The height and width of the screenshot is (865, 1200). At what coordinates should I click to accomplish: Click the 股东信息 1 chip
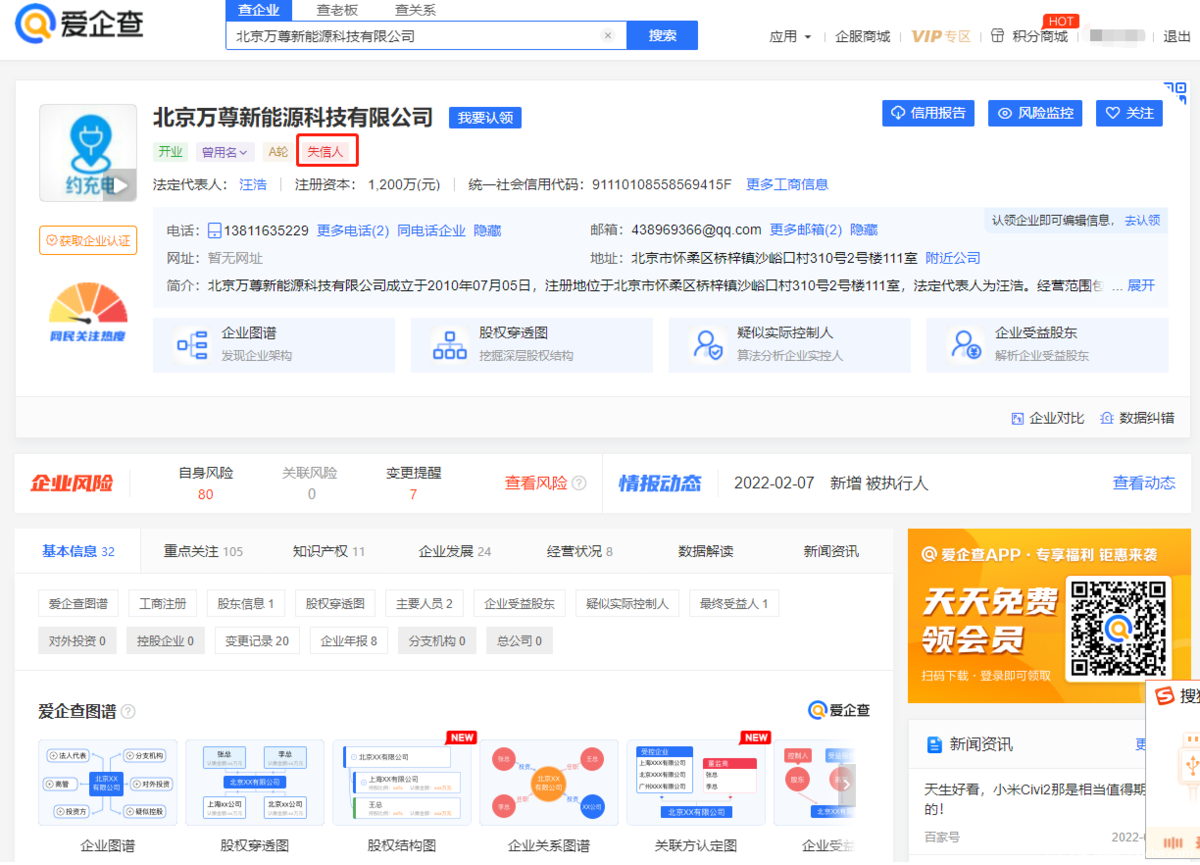pos(245,603)
